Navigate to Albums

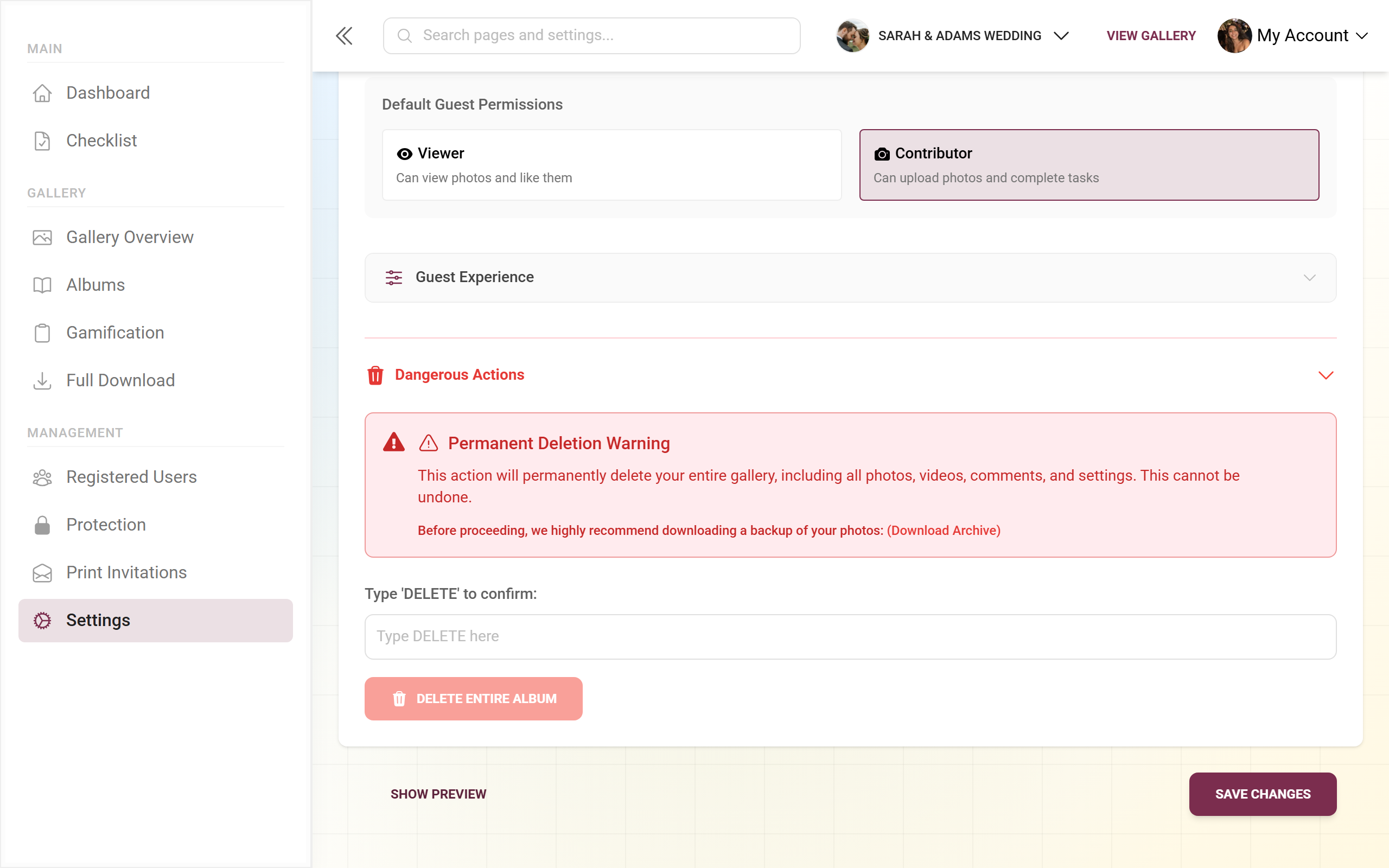pyautogui.click(x=156, y=285)
